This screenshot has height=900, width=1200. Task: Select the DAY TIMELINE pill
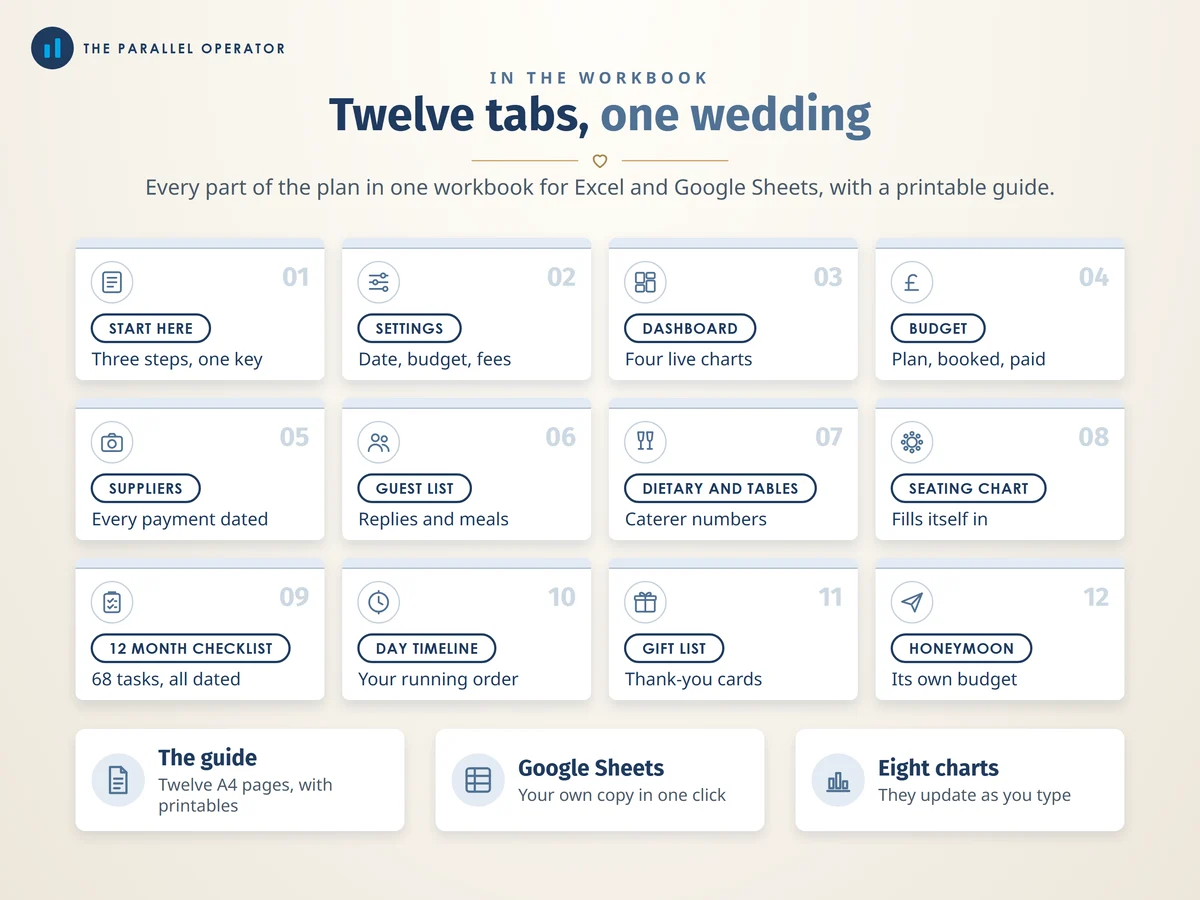click(427, 648)
